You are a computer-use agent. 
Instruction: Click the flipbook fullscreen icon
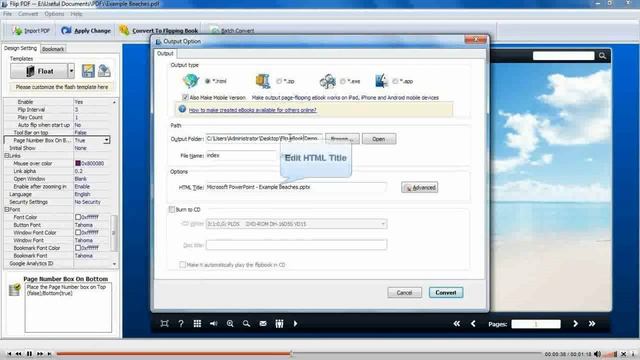pos(164,324)
